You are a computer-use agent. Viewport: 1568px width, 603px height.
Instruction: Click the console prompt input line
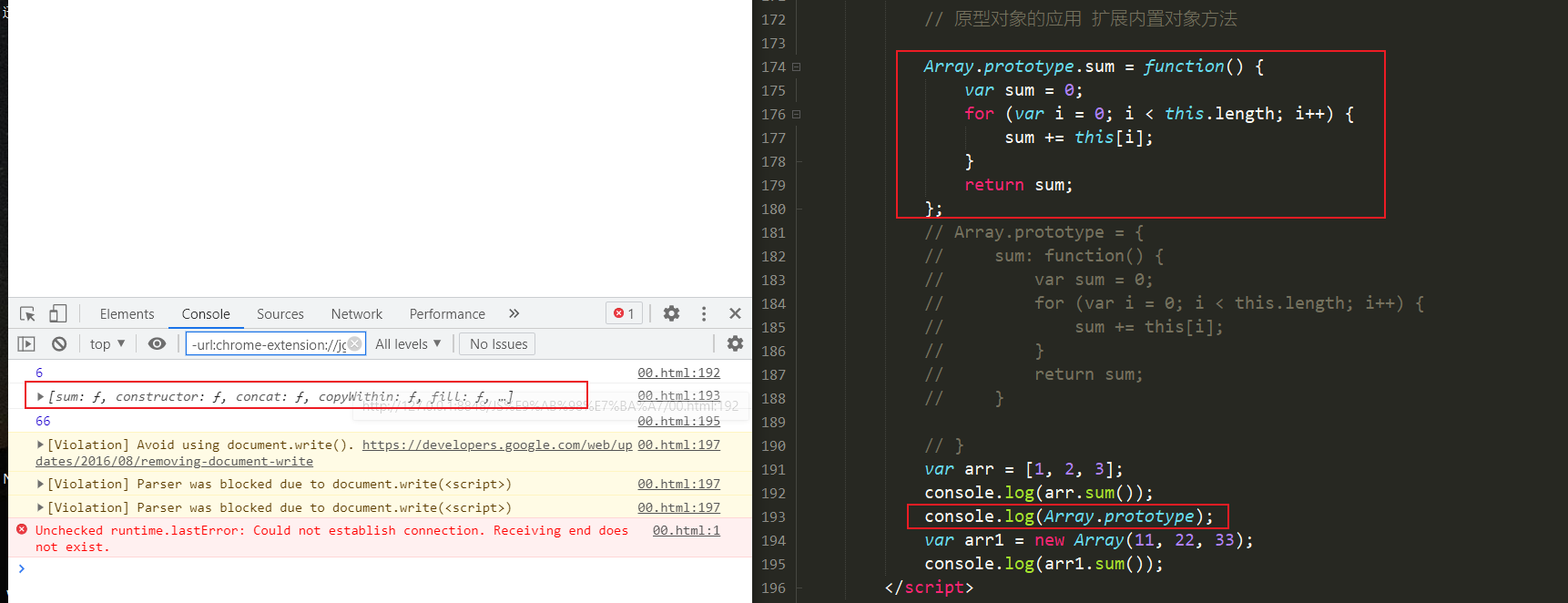pyautogui.click(x=381, y=568)
